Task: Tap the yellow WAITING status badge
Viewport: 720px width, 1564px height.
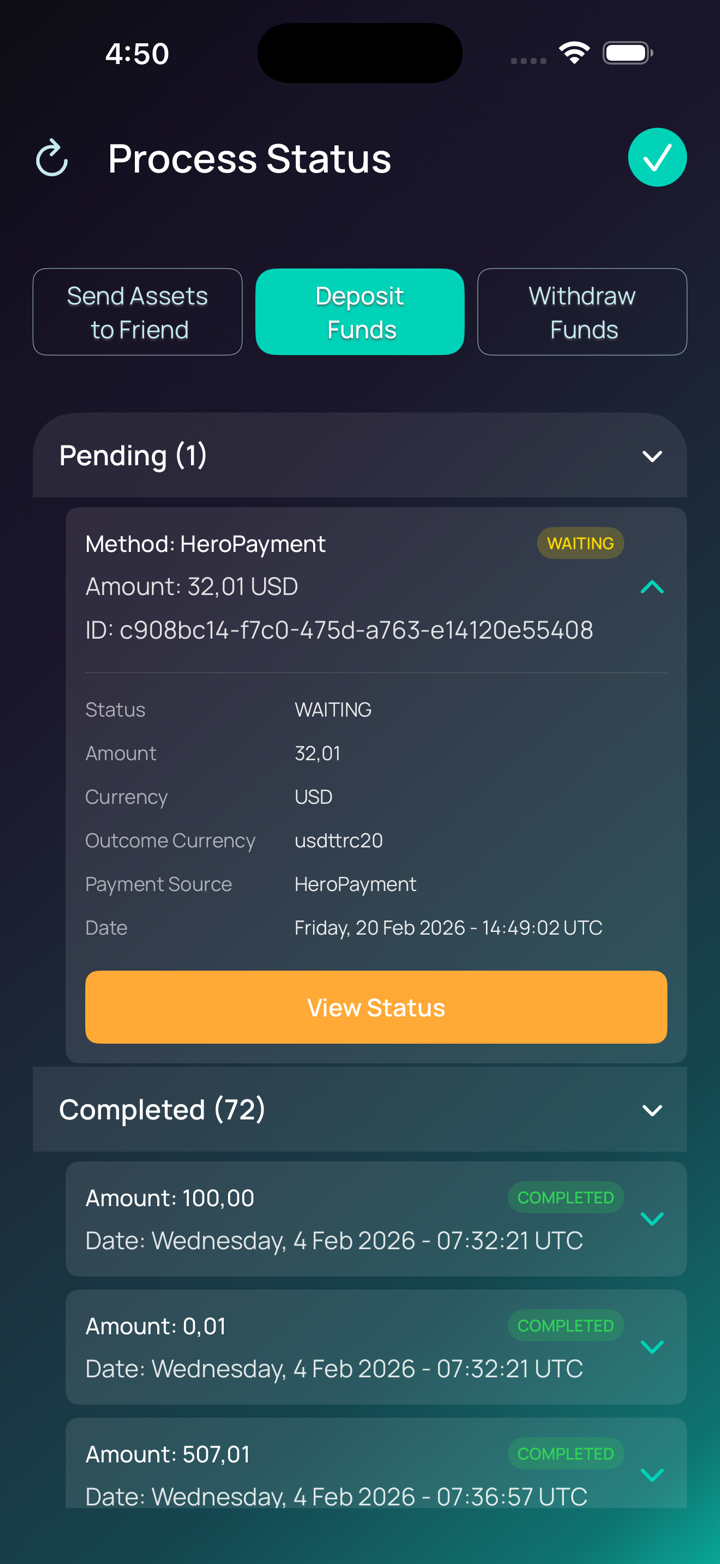Action: point(580,543)
